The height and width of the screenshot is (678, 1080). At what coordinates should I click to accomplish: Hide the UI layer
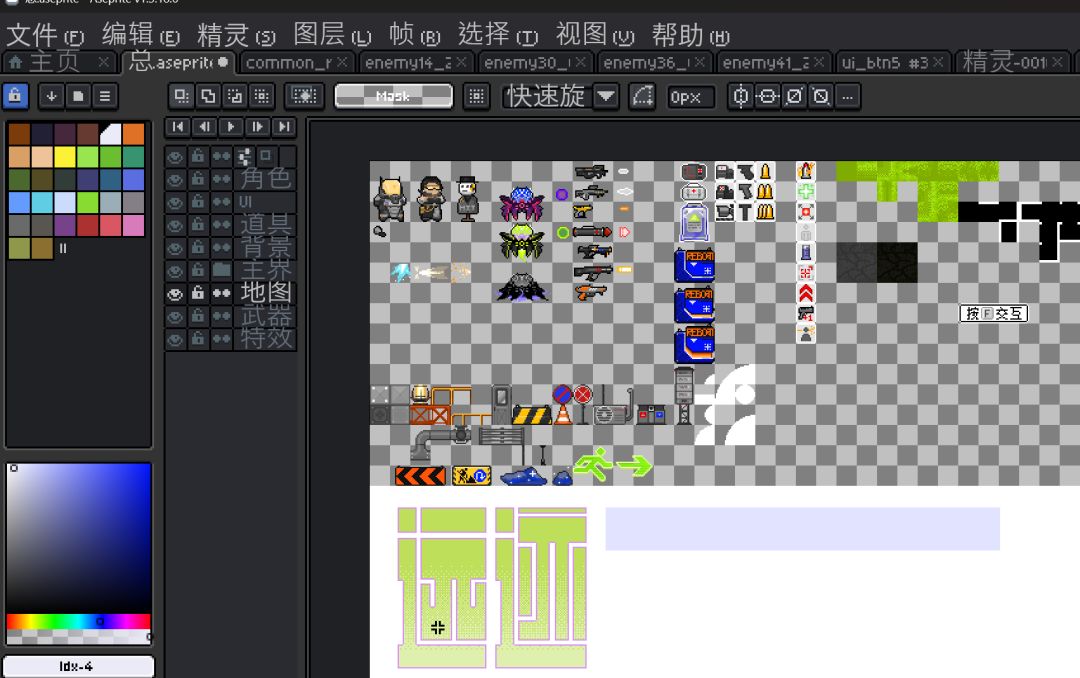click(176, 203)
